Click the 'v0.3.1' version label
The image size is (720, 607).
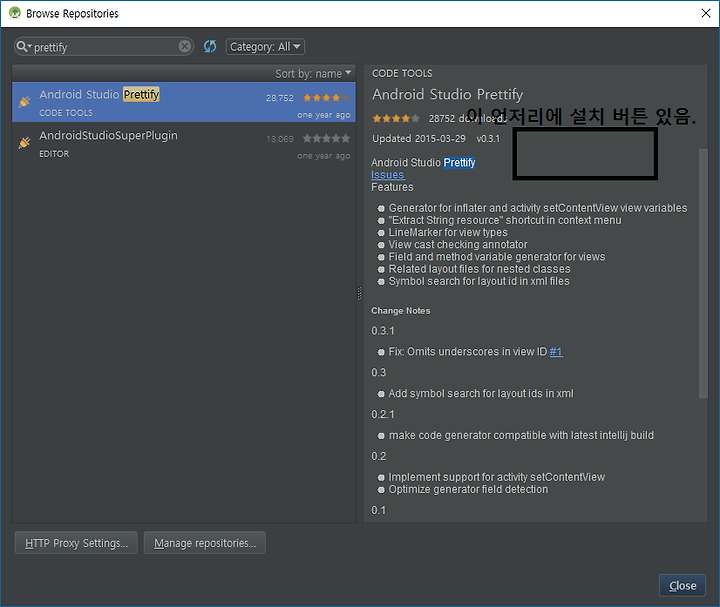click(x=488, y=139)
